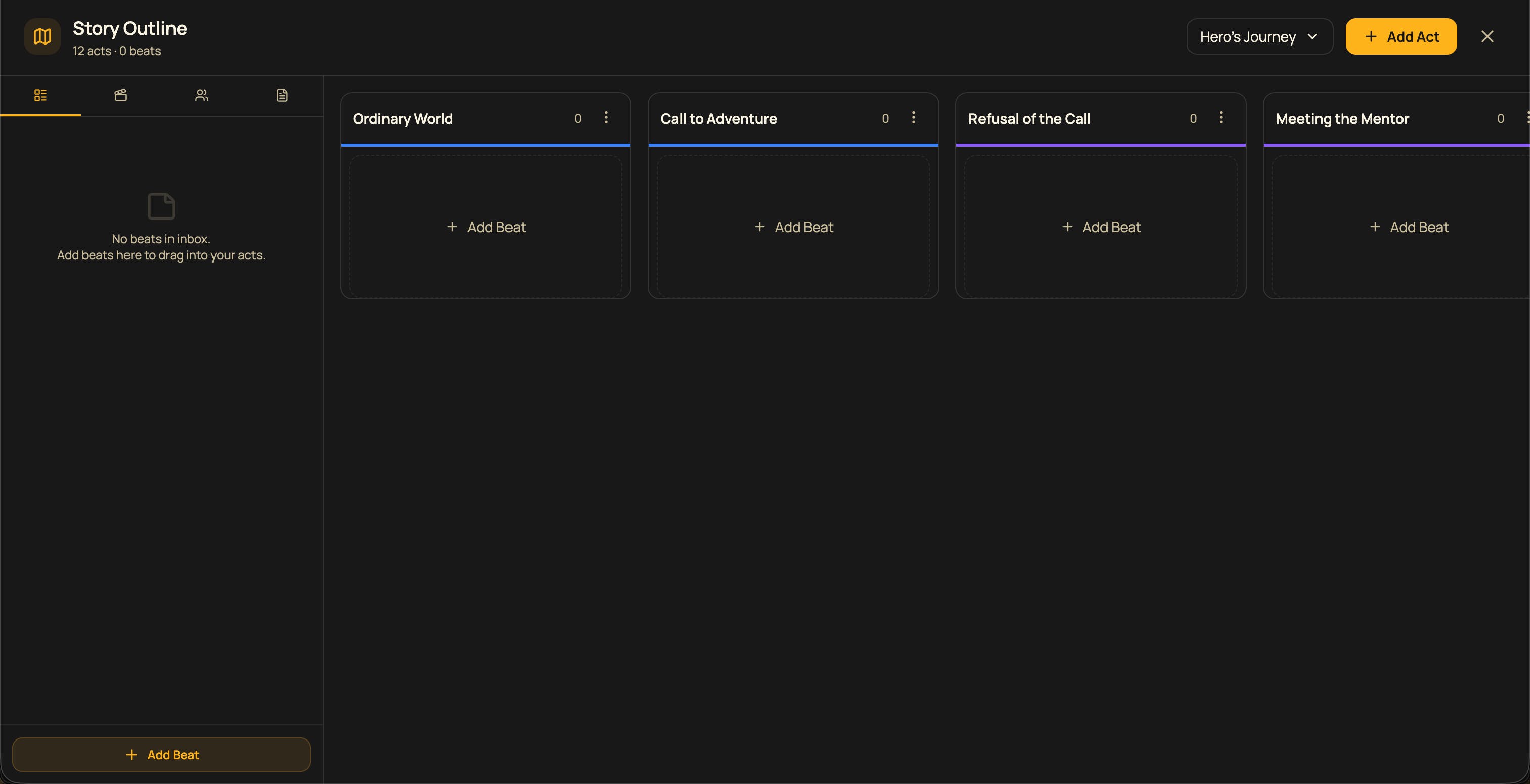Close the Story Outline panel
This screenshot has width=1530, height=784.
click(1486, 37)
